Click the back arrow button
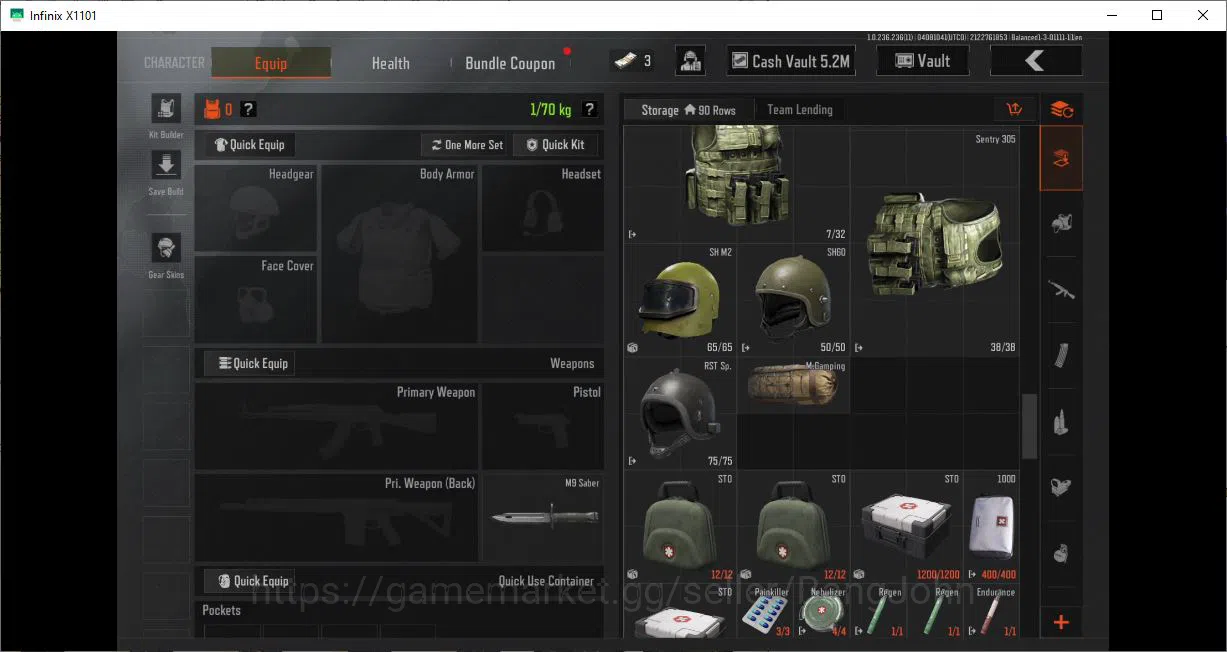 1036,61
